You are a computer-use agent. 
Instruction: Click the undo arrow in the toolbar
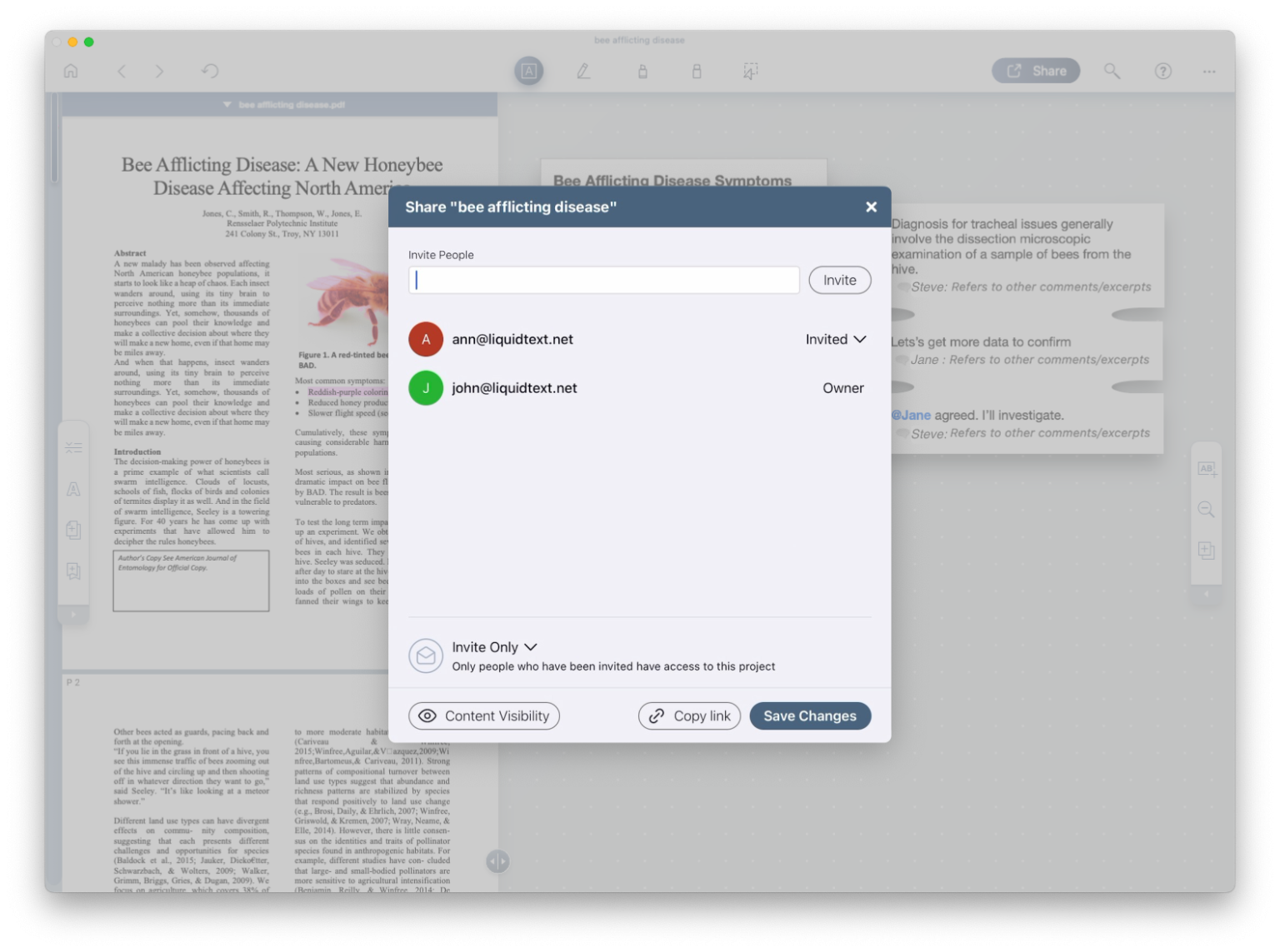click(210, 71)
